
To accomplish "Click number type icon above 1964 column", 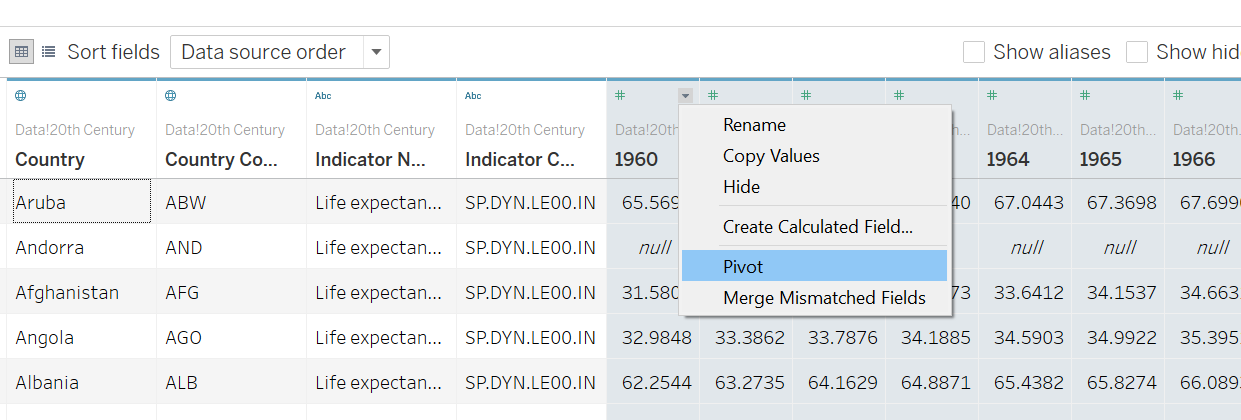I will (x=992, y=96).
